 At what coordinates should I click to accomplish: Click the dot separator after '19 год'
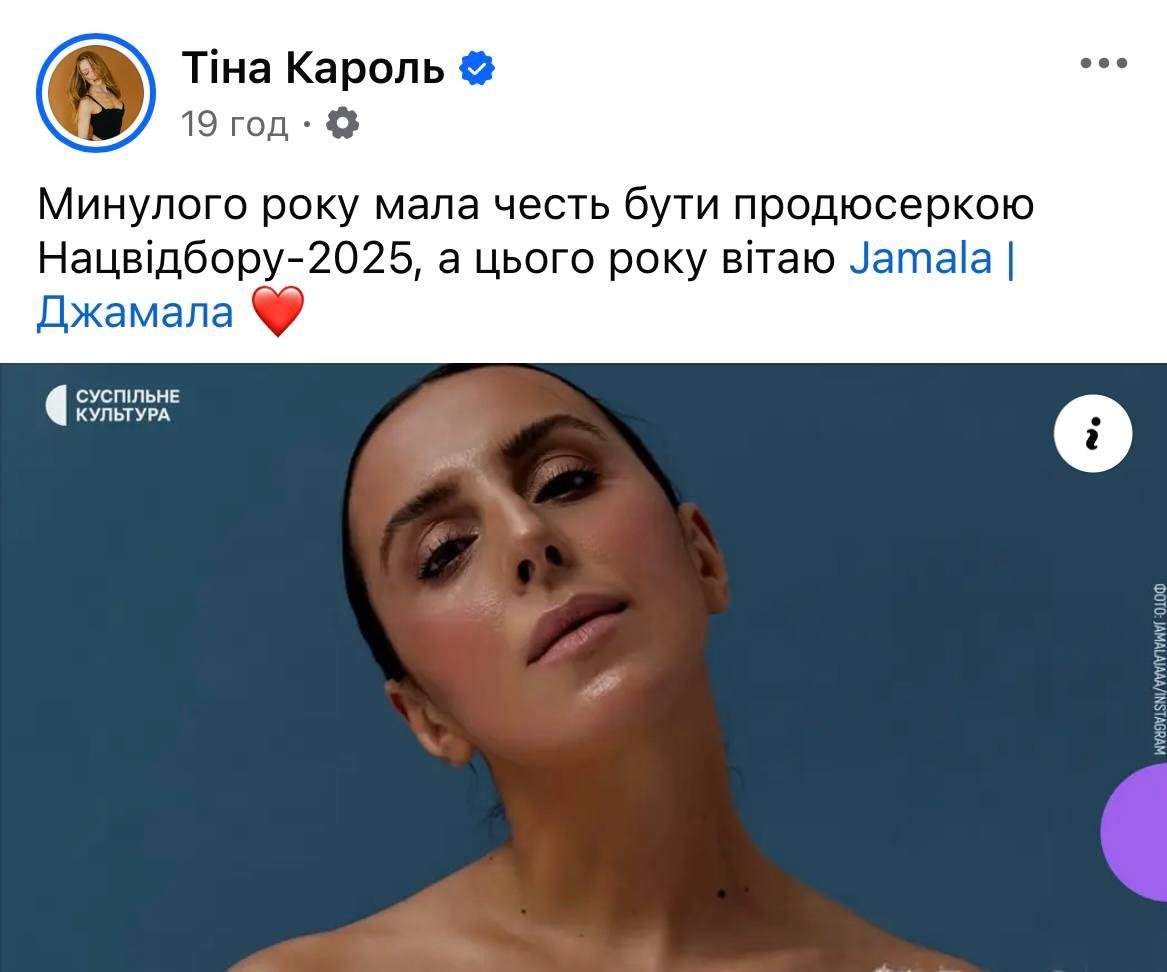point(307,124)
